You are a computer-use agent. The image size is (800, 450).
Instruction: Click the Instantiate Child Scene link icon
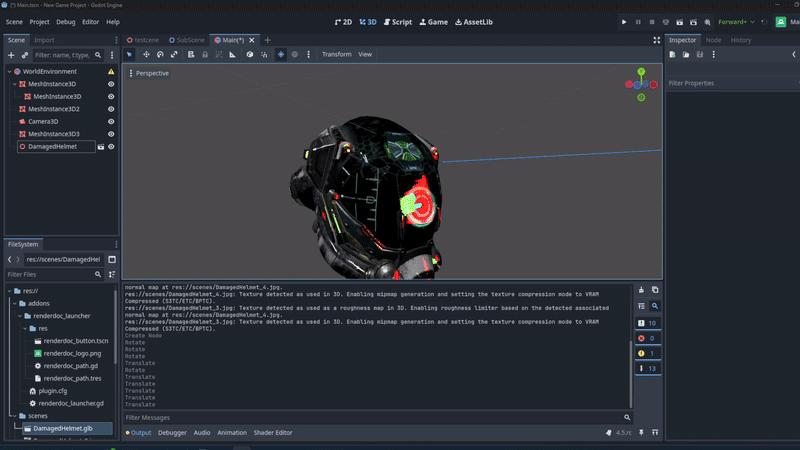(25, 55)
